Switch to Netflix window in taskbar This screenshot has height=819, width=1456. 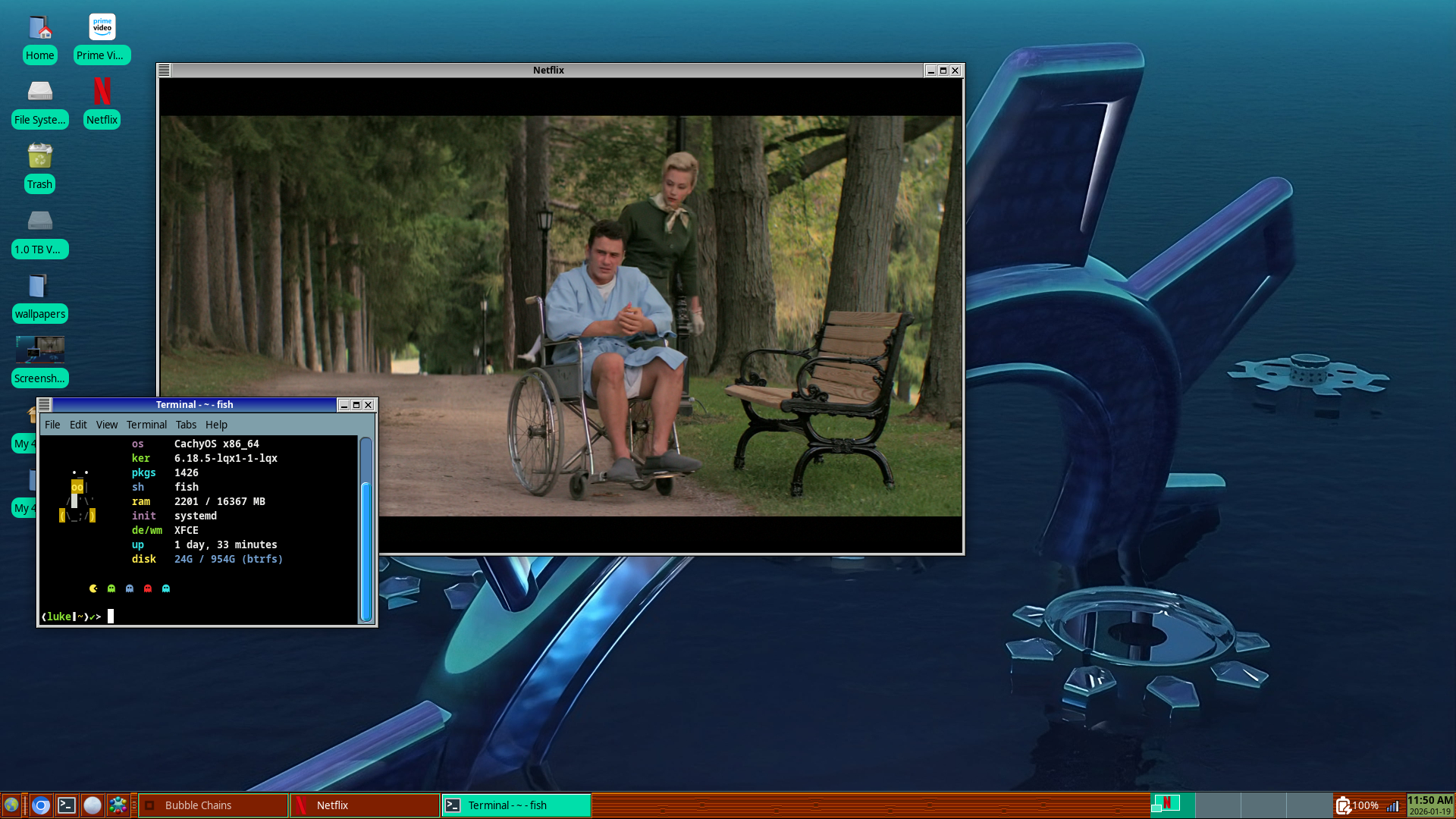tap(364, 805)
